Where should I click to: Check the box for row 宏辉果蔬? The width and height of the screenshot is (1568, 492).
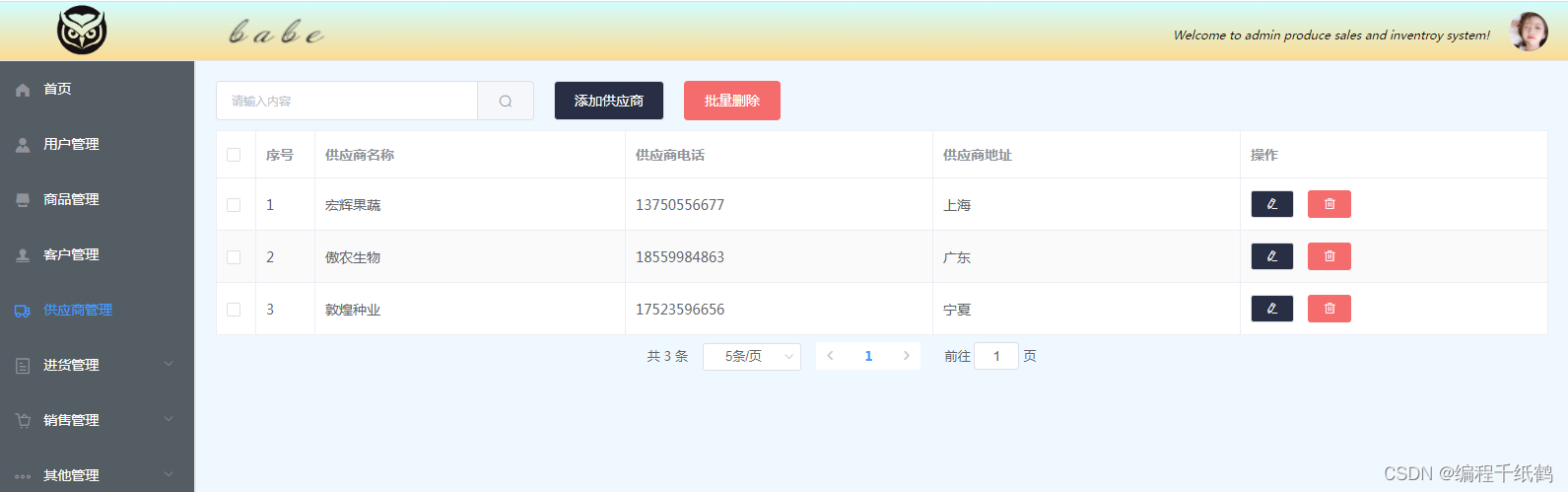coord(234,205)
